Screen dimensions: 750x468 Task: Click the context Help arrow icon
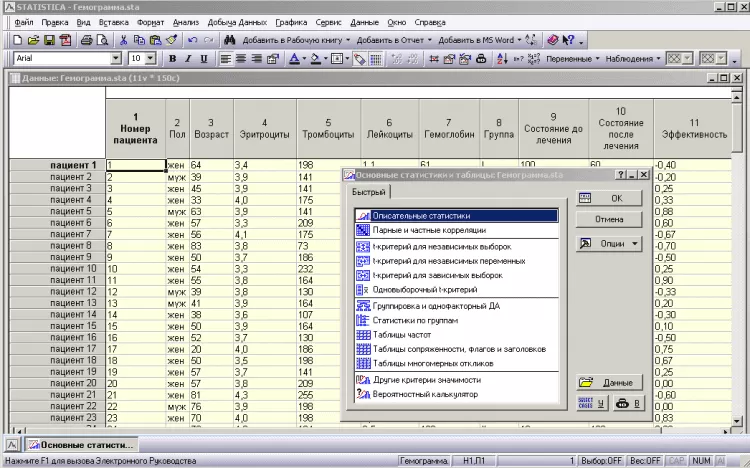click(x=570, y=40)
